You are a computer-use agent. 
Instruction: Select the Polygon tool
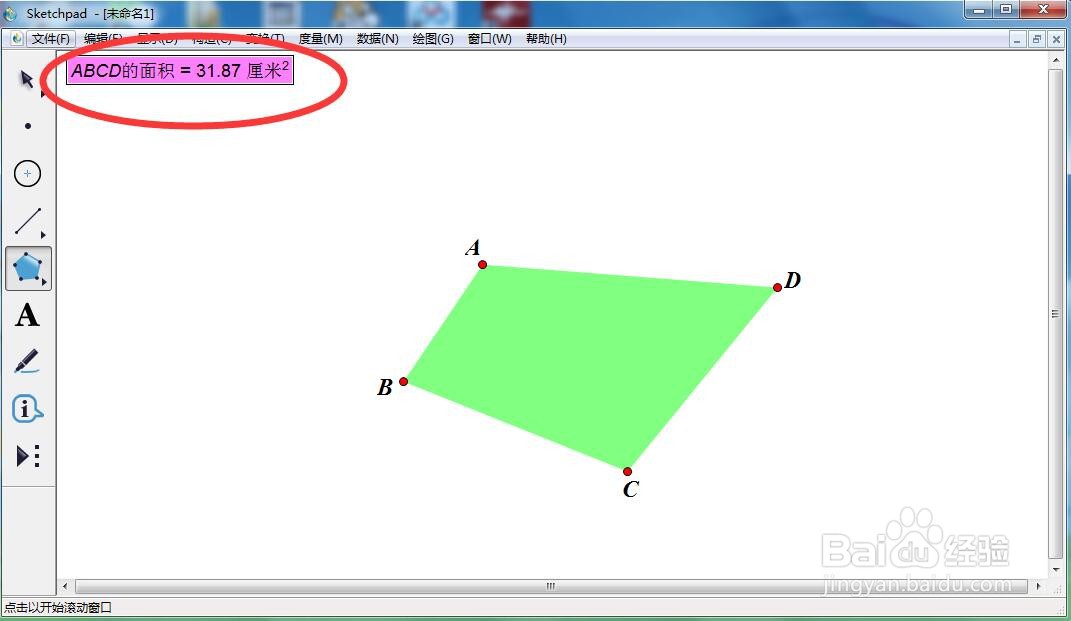pyautogui.click(x=27, y=268)
